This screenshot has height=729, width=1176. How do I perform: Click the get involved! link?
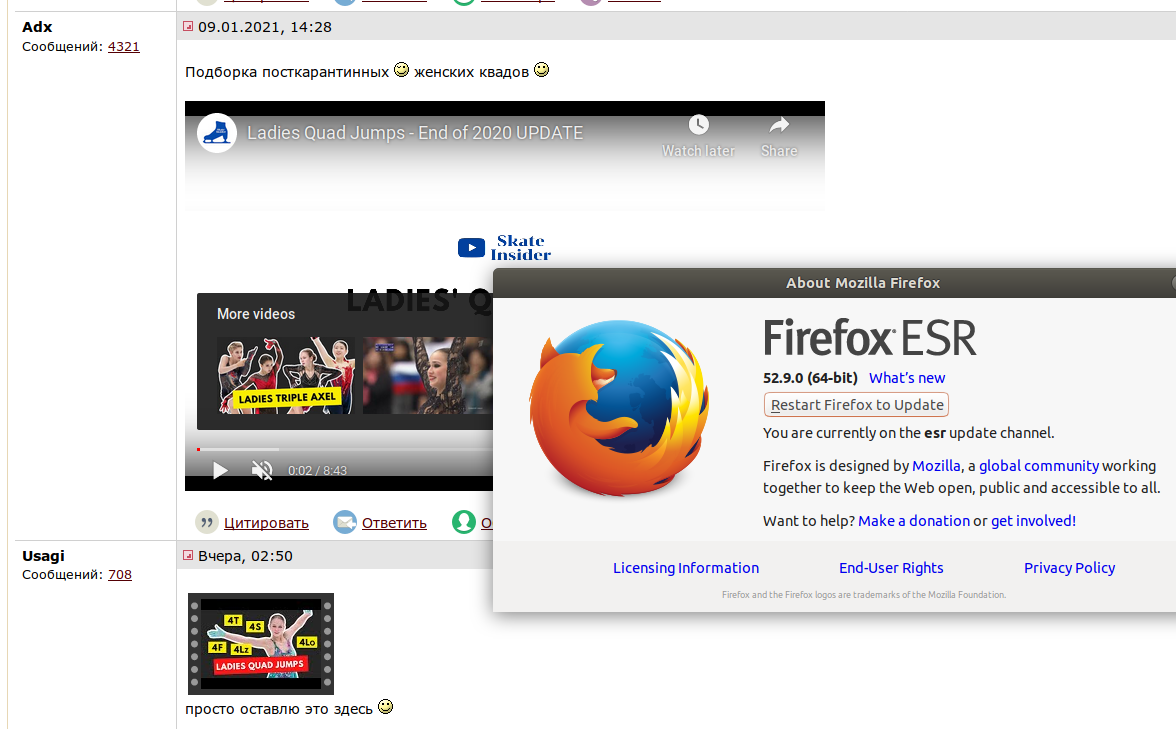[x=1034, y=520]
